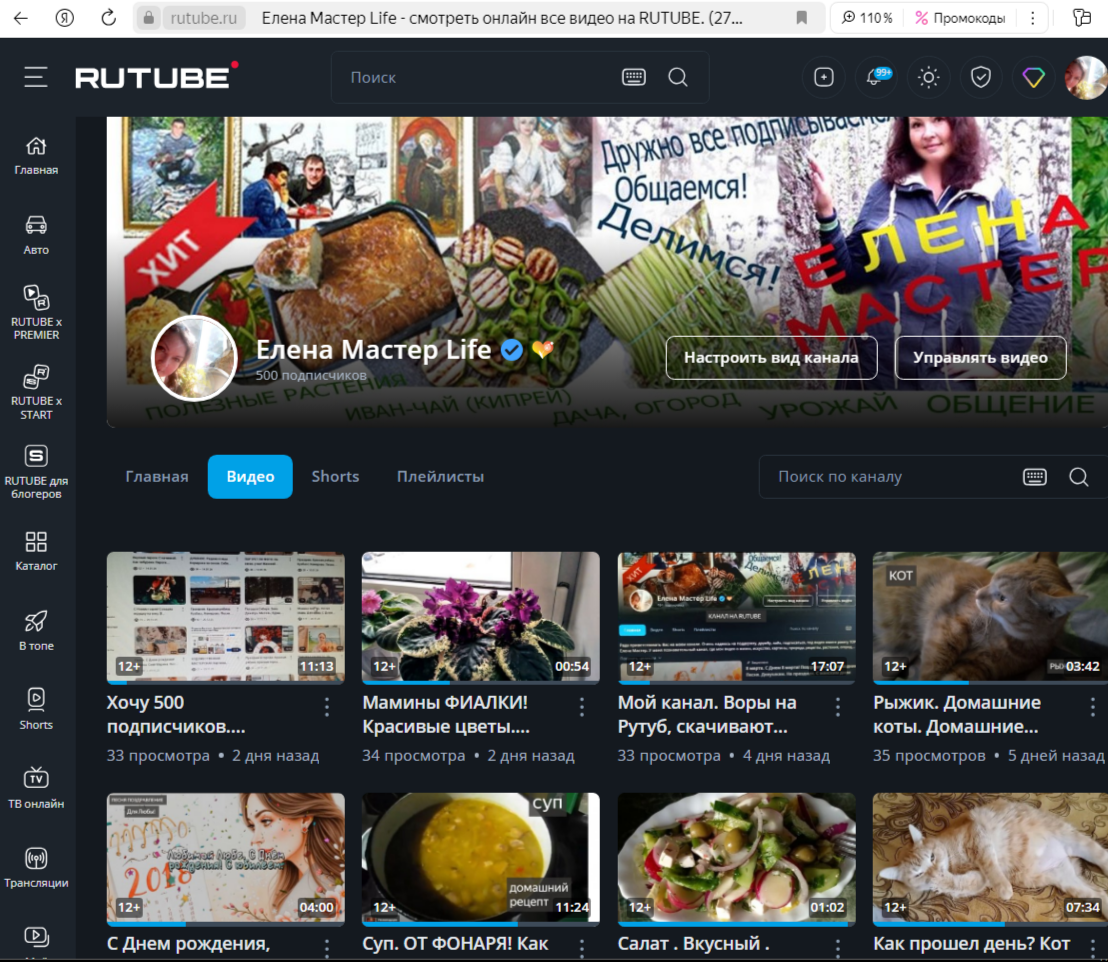Open options menu for Салат. Вкусный video

[837, 947]
